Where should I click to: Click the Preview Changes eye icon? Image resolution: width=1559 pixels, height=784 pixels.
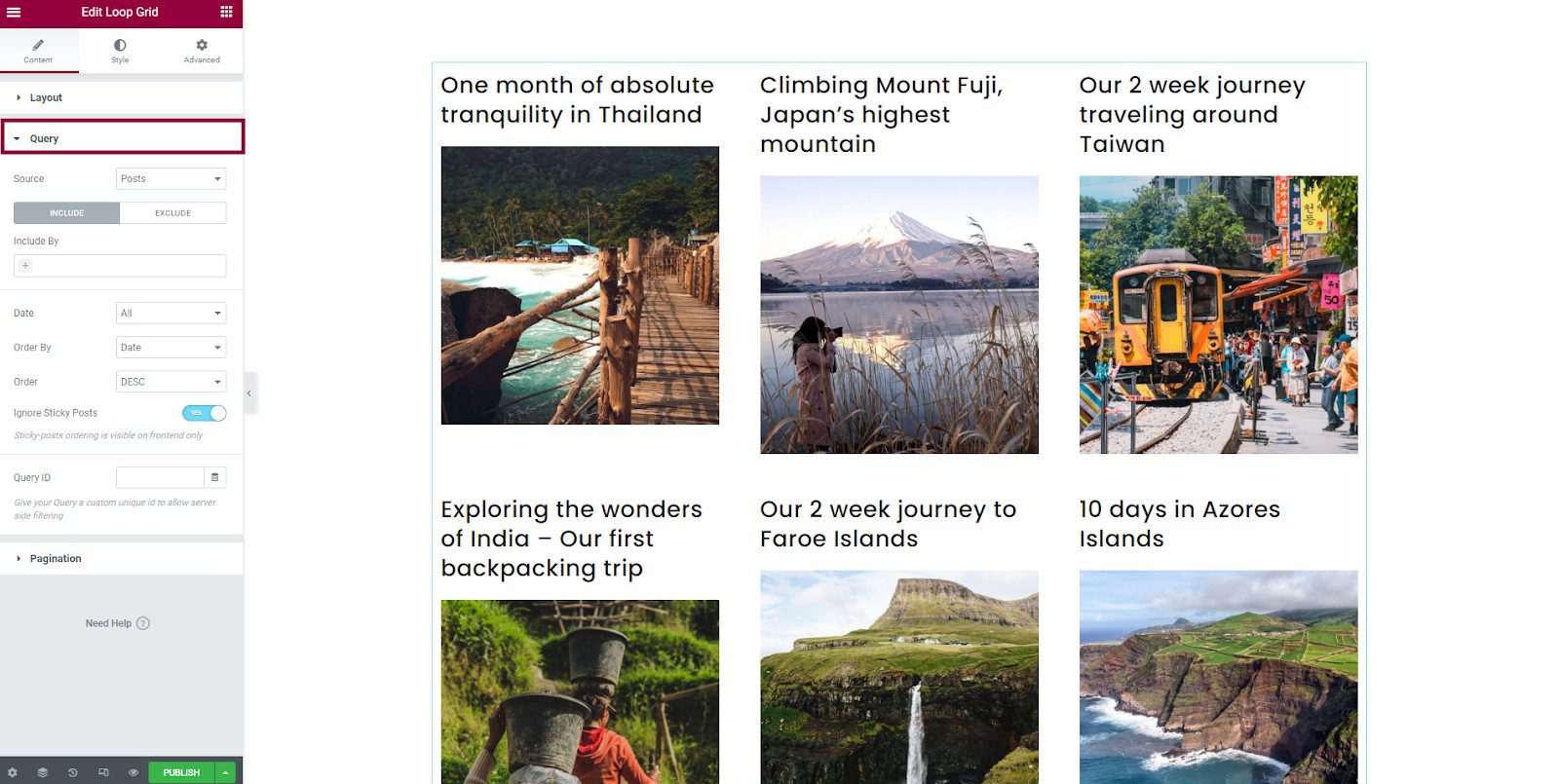click(x=133, y=772)
